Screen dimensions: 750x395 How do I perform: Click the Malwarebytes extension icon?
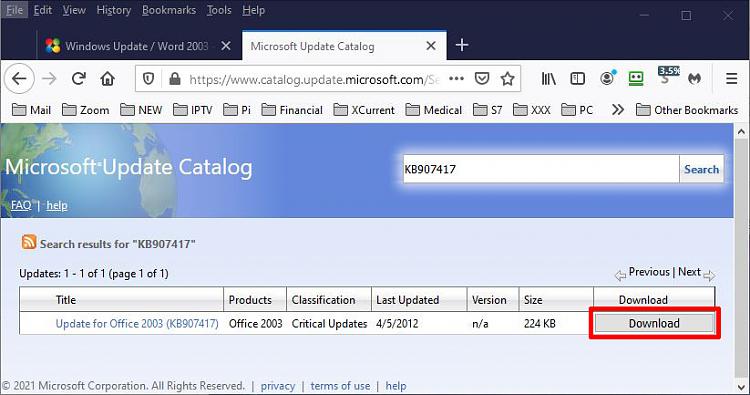coord(695,78)
